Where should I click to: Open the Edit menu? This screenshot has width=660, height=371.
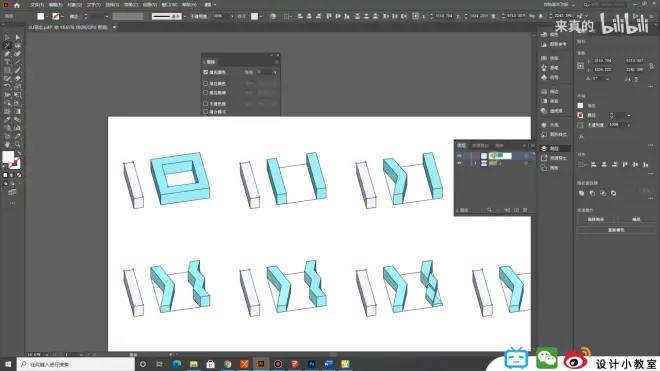(x=55, y=5)
